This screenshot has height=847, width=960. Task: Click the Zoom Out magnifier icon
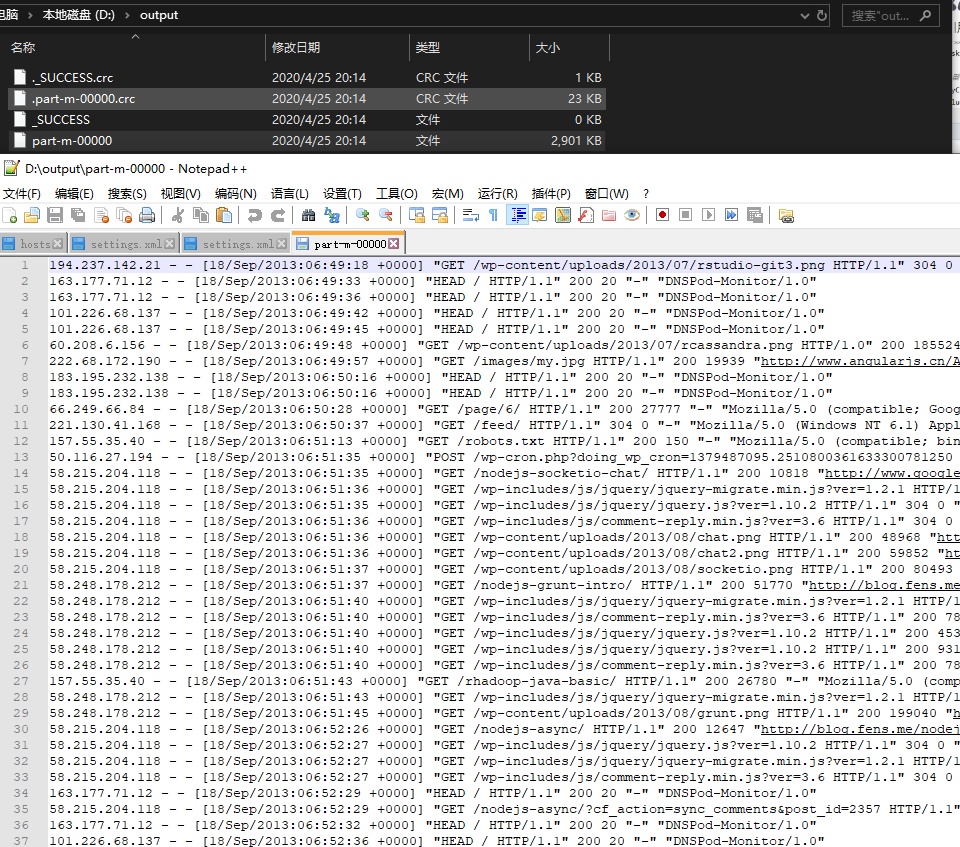(386, 215)
